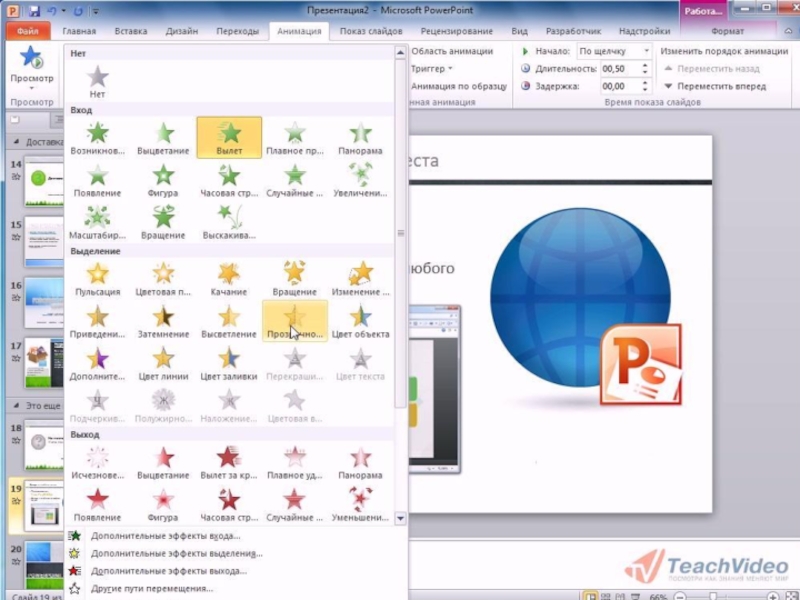Apply the Появление entrance effect
This screenshot has width=800, height=600.
[x=97, y=180]
